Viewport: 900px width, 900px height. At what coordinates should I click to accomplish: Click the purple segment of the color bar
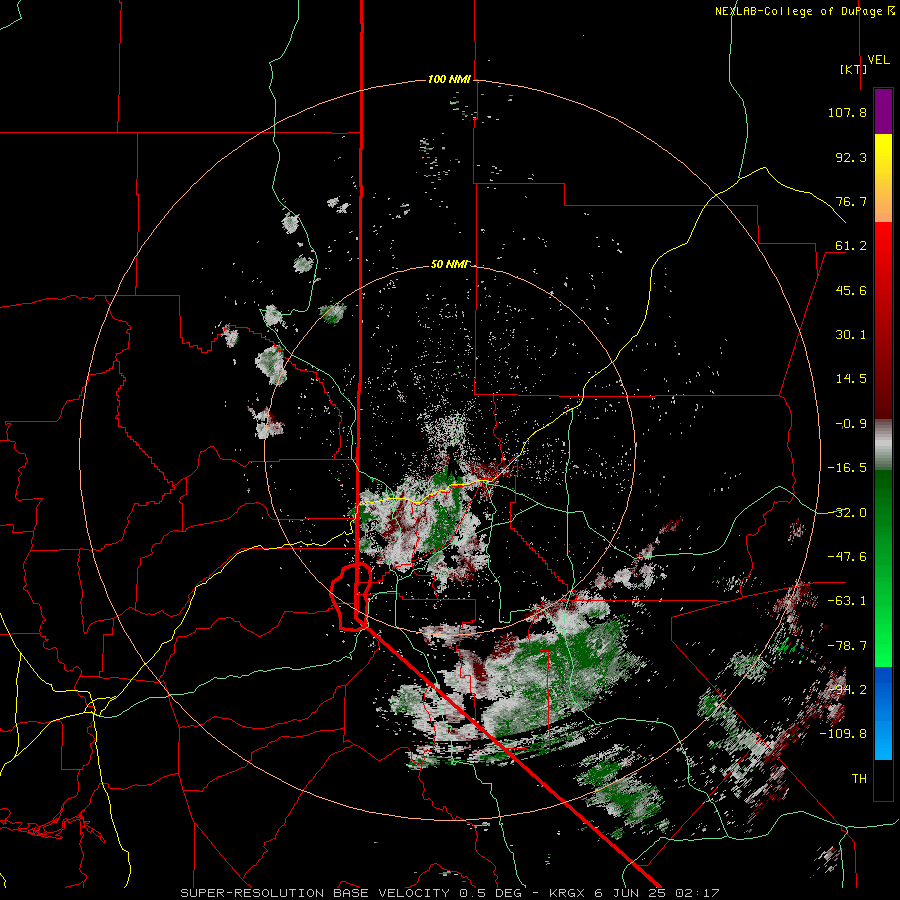(883, 111)
